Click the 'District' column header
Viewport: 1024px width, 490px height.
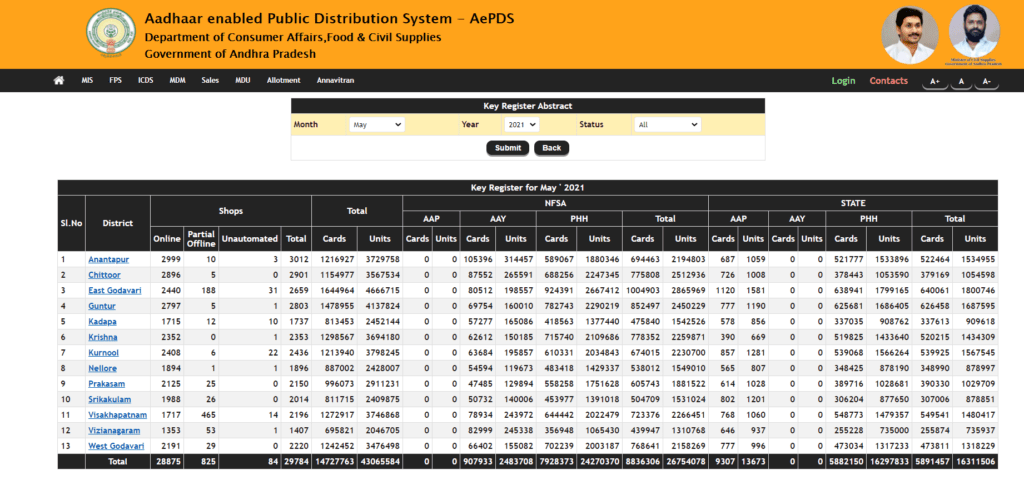pyautogui.click(x=118, y=223)
